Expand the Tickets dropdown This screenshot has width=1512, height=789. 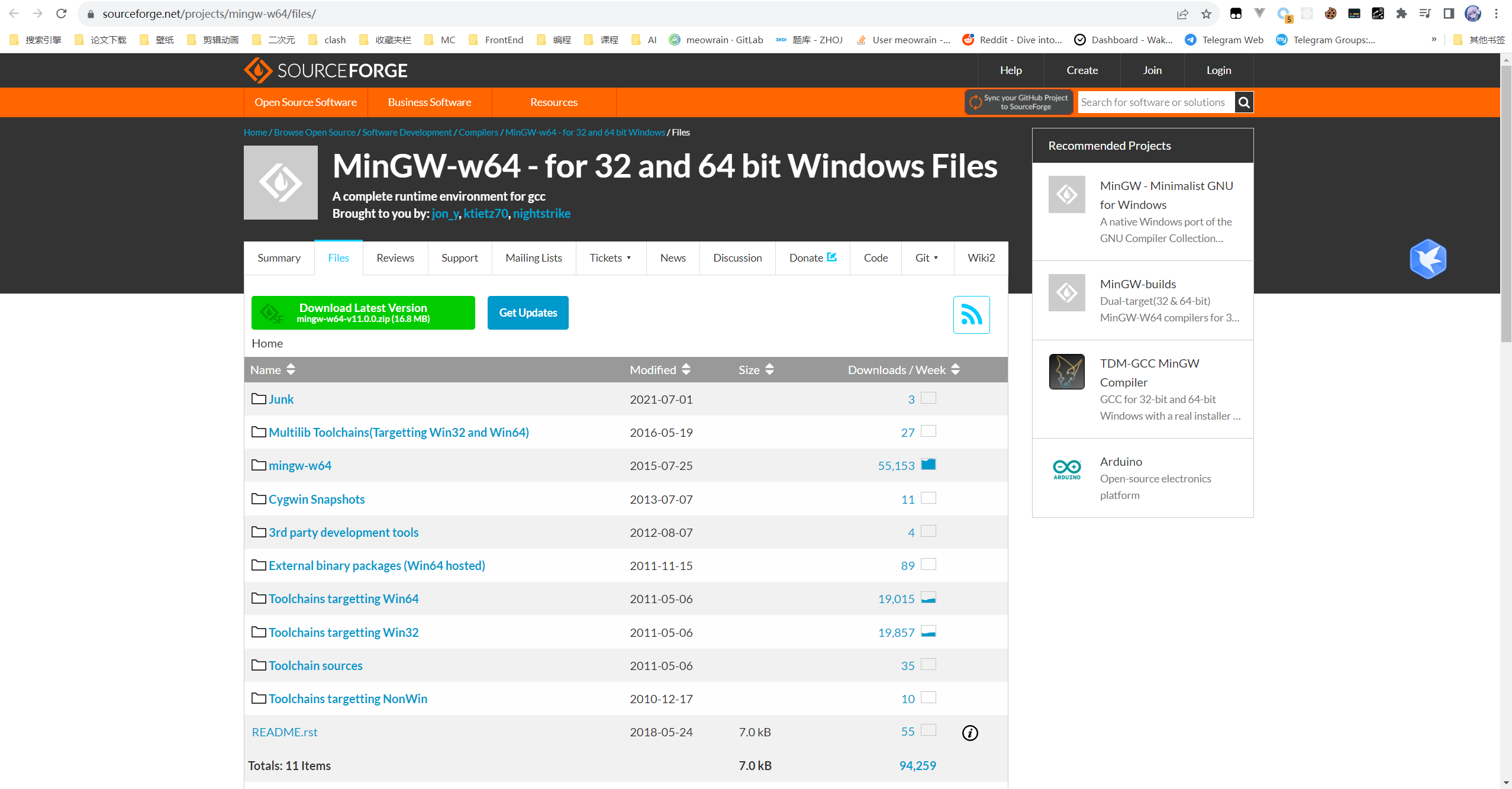coord(610,258)
